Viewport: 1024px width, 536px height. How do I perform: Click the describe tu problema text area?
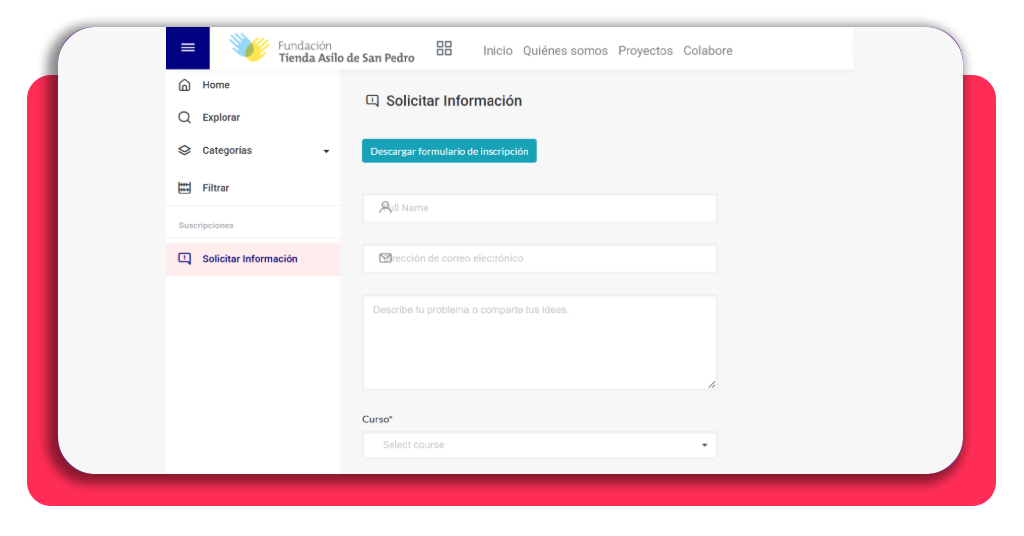pyautogui.click(x=540, y=342)
